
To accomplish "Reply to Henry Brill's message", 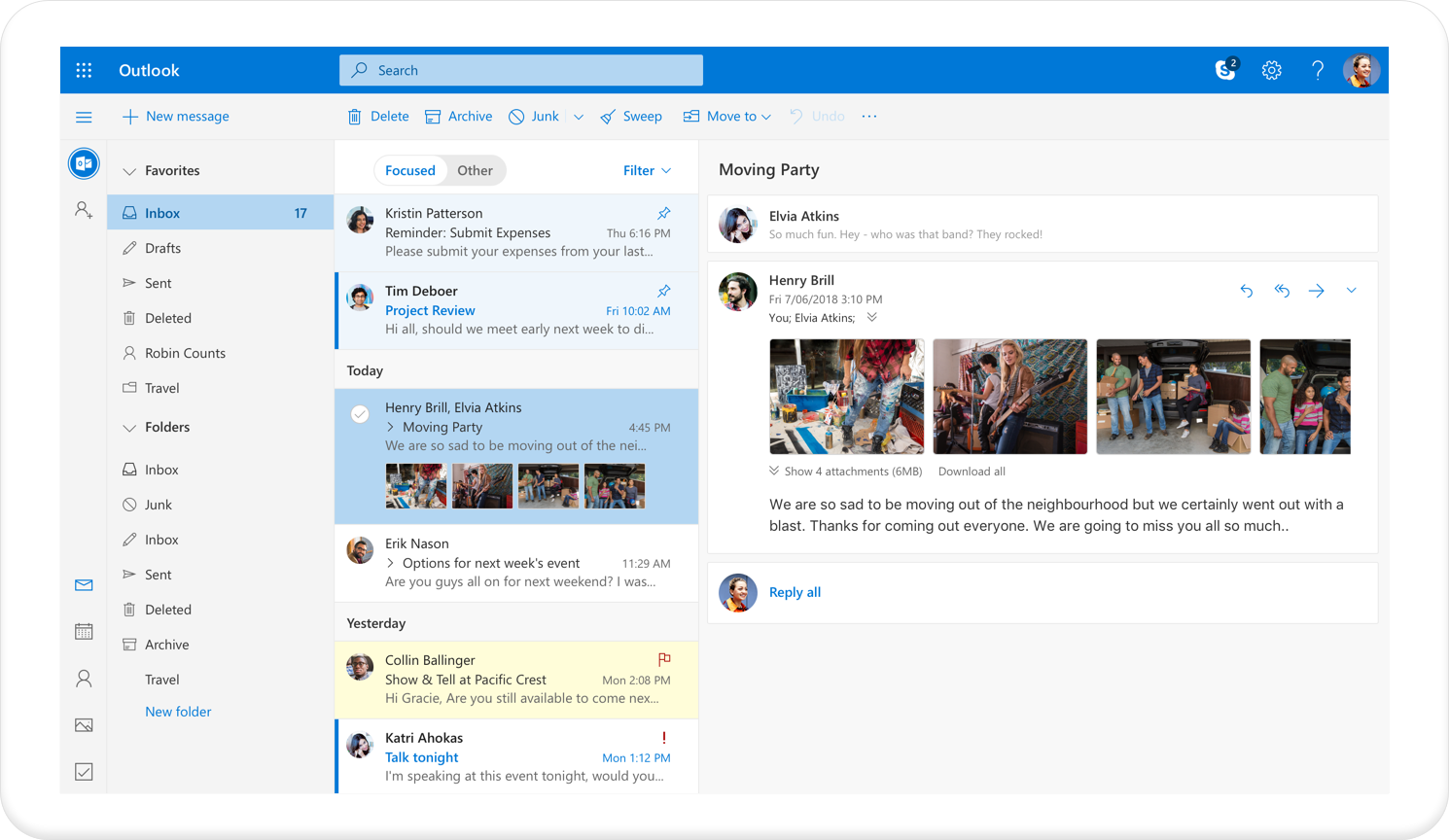I will coord(1246,290).
